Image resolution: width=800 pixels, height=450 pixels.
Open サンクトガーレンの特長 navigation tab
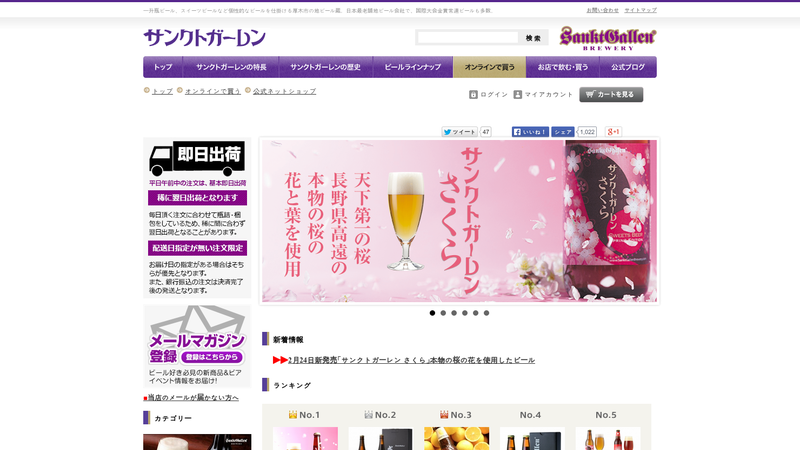click(231, 67)
